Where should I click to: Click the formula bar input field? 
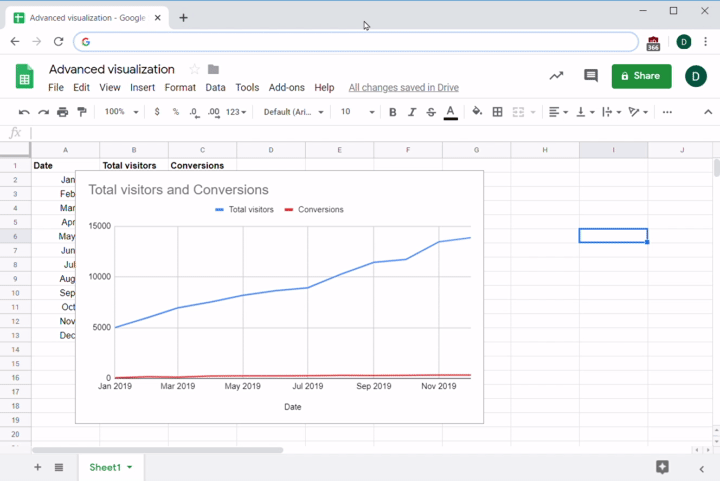click(x=370, y=133)
